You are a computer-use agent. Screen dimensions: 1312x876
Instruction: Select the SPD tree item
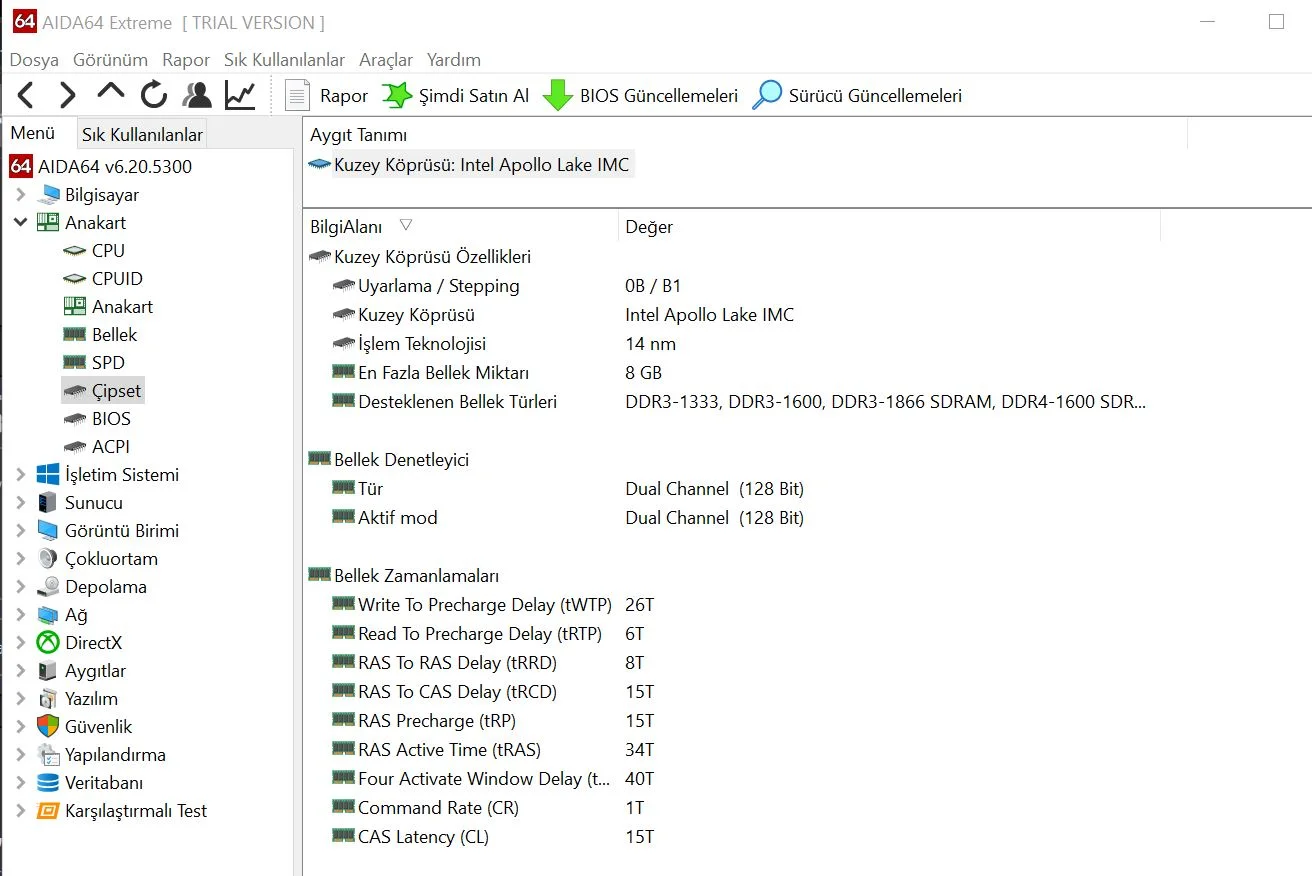[108, 363]
